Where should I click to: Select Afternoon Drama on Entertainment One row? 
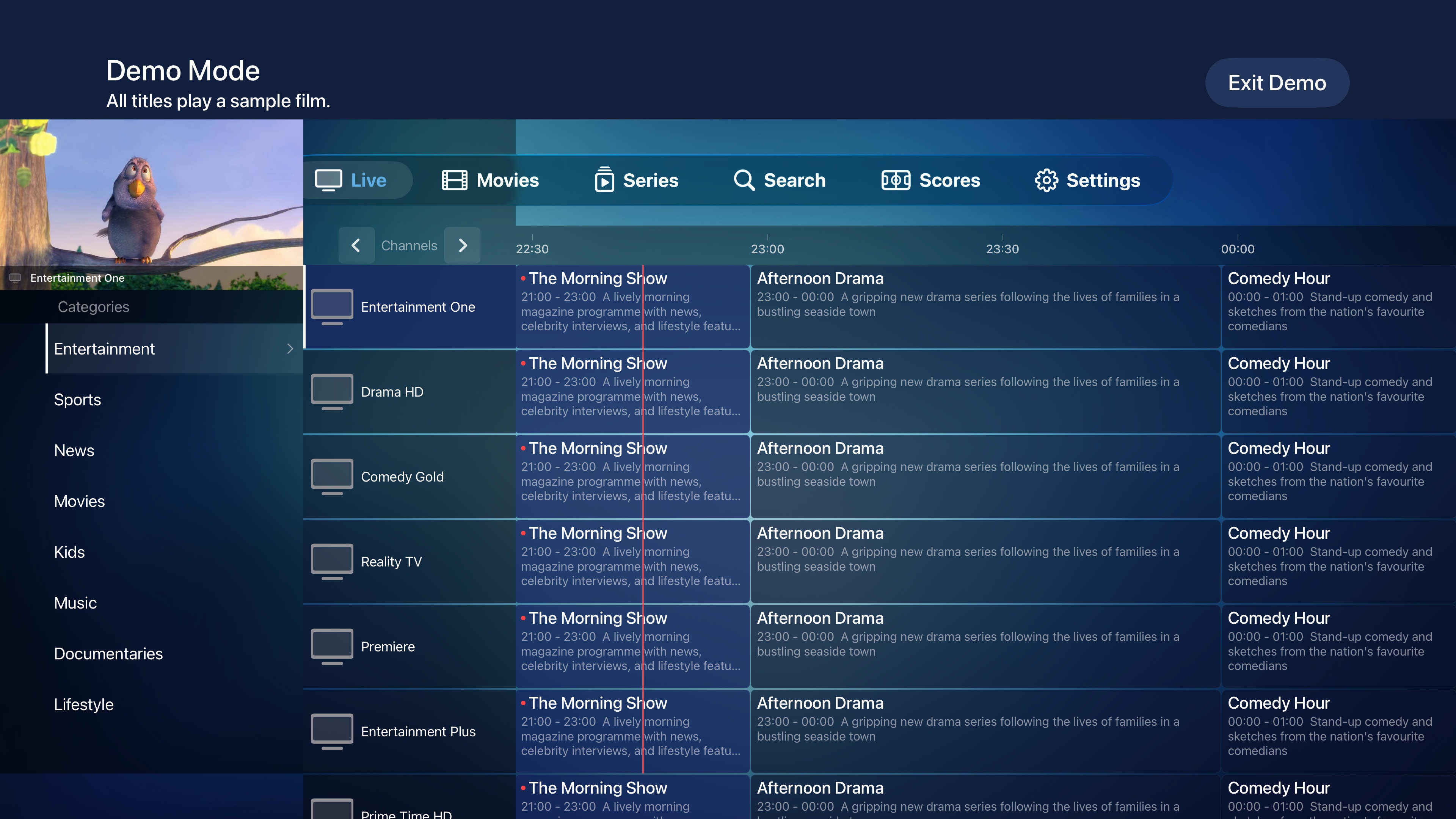click(x=985, y=307)
